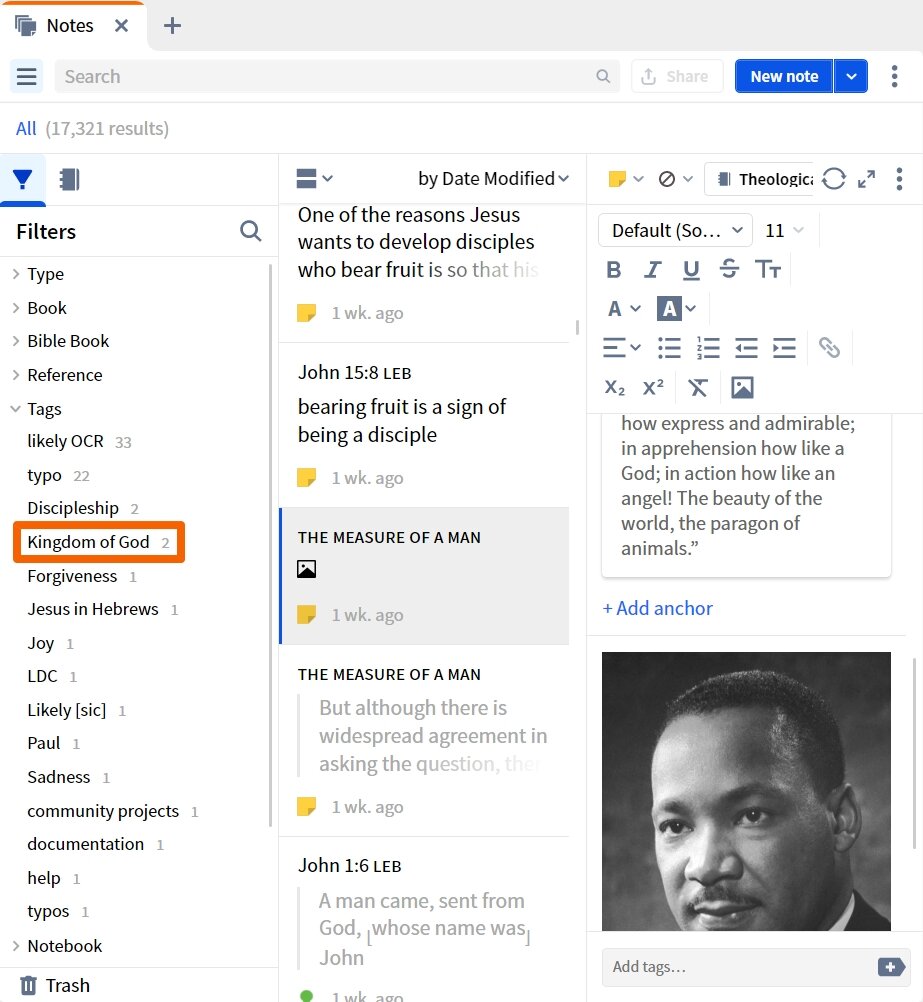Select Theological notebook selector
923x1002 pixels.
pos(760,179)
